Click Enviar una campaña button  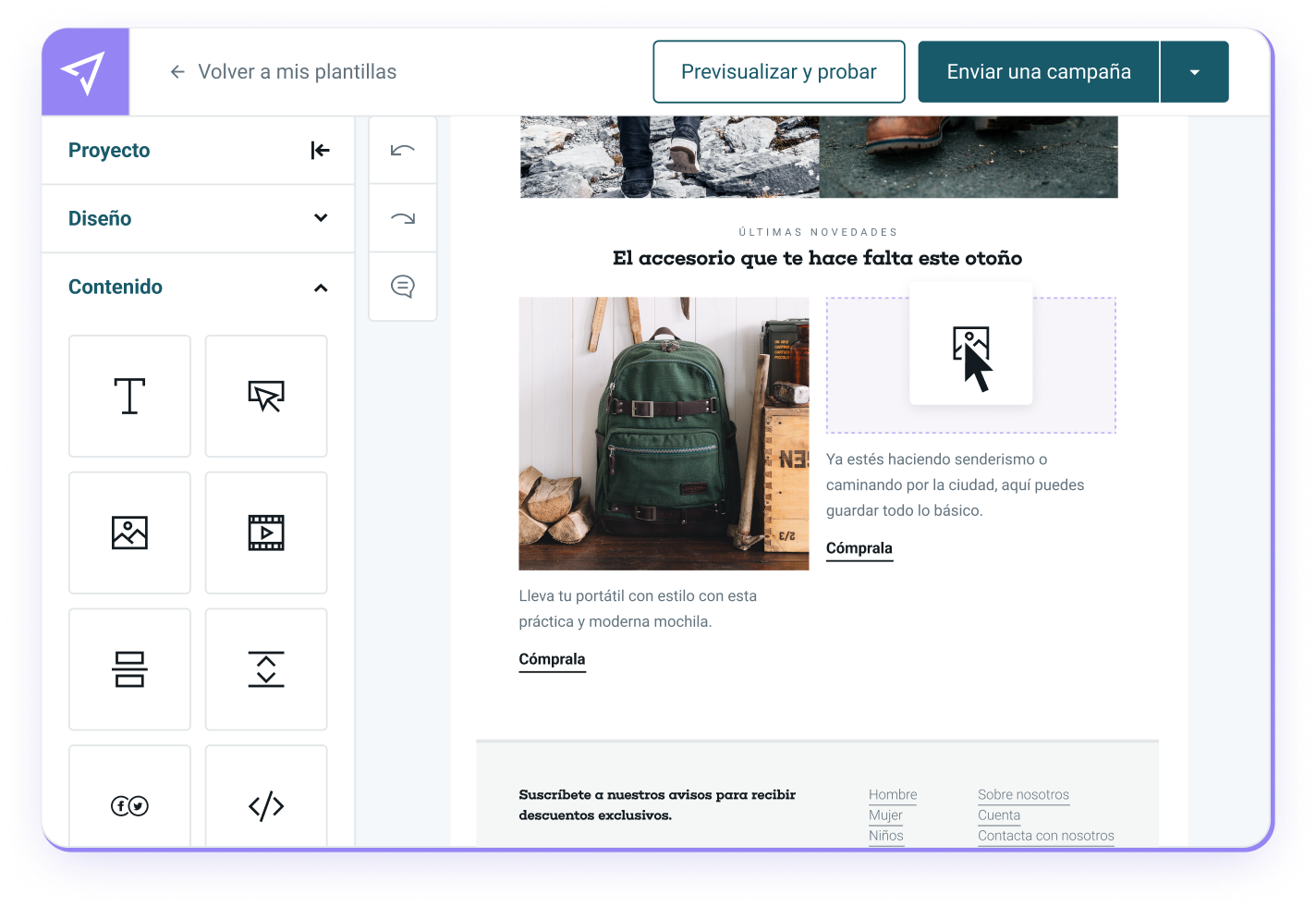pyautogui.click(x=1038, y=72)
